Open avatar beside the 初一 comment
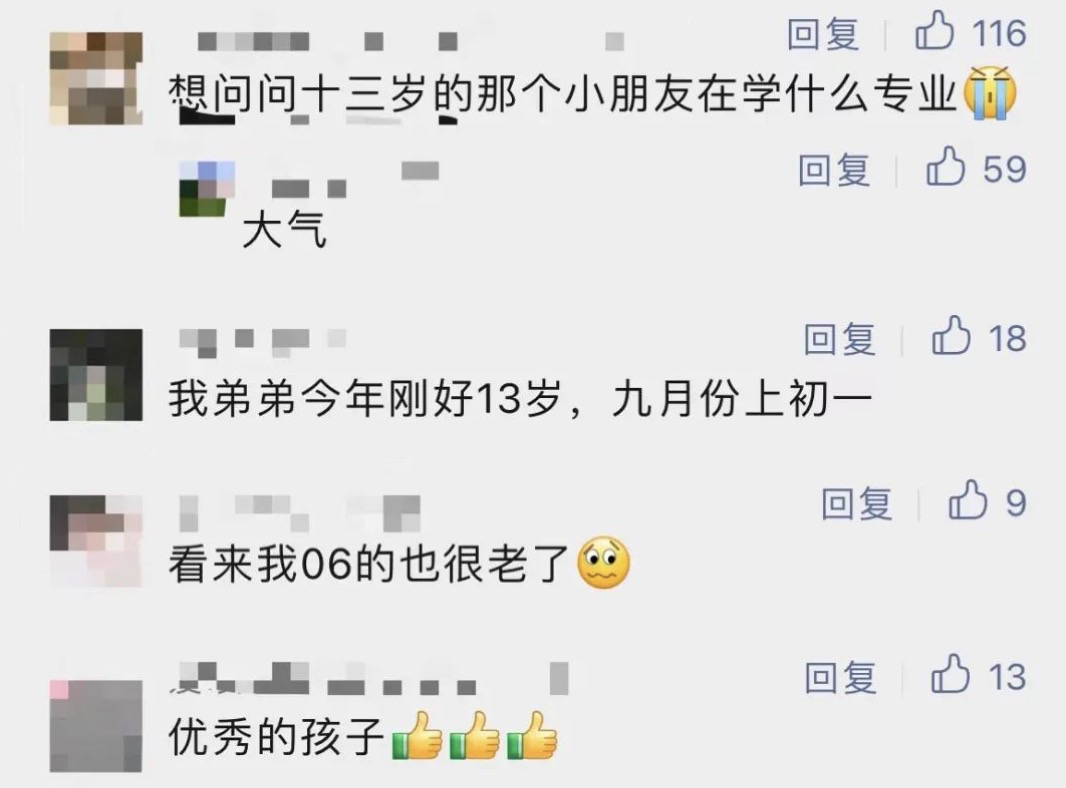The width and height of the screenshot is (1066, 788). [x=96, y=375]
